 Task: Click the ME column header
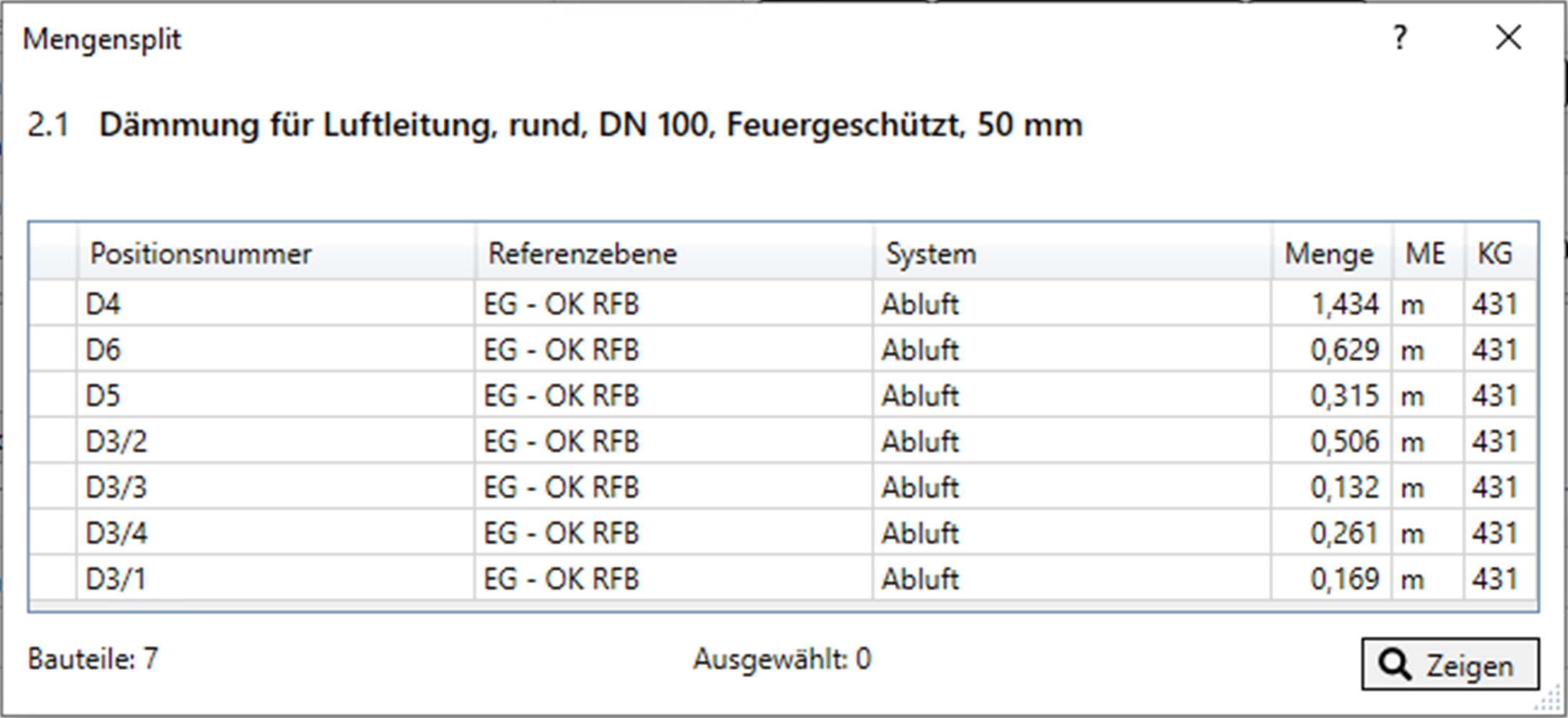pos(1426,254)
